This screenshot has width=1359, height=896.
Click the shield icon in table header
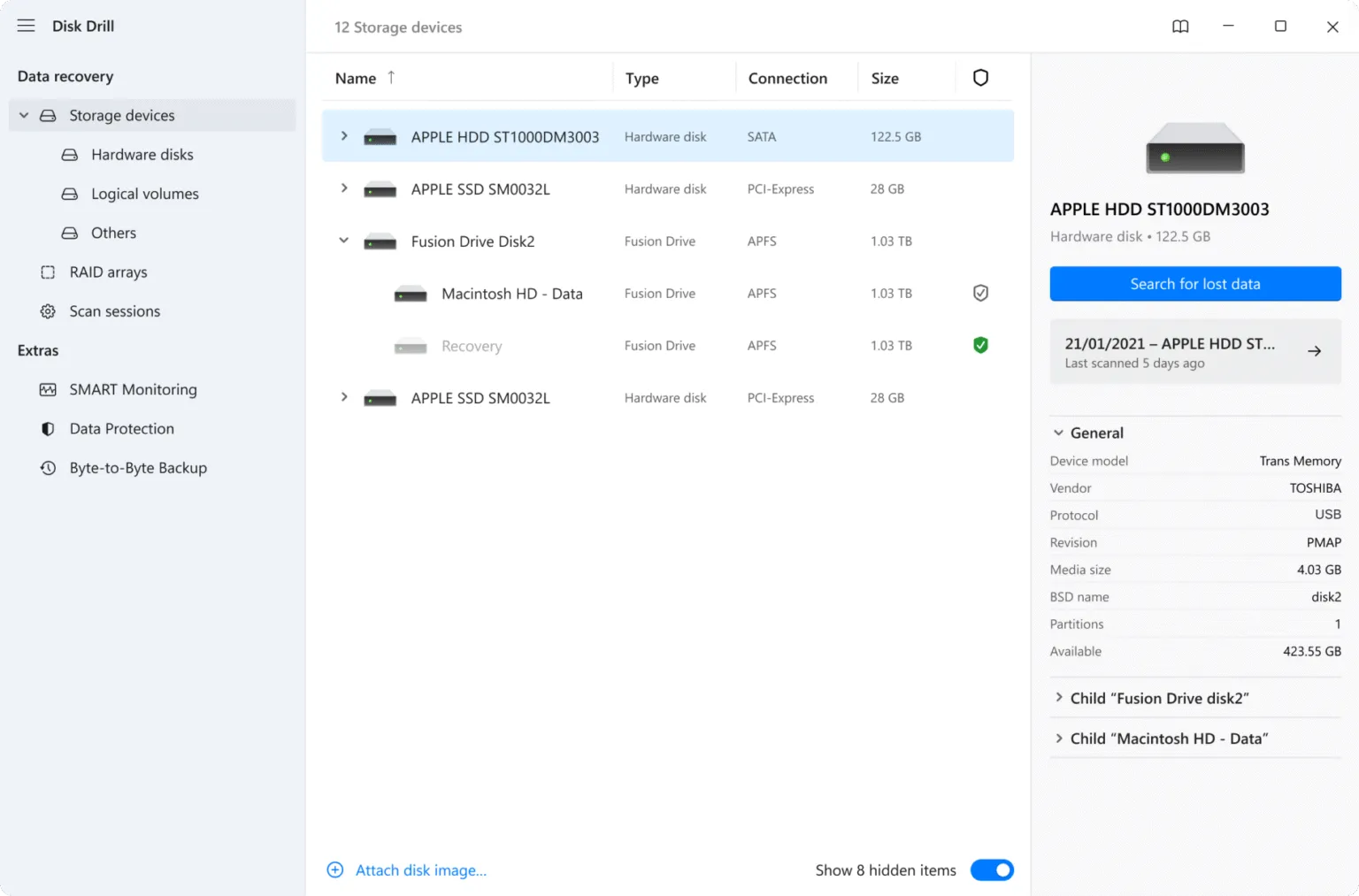point(980,78)
